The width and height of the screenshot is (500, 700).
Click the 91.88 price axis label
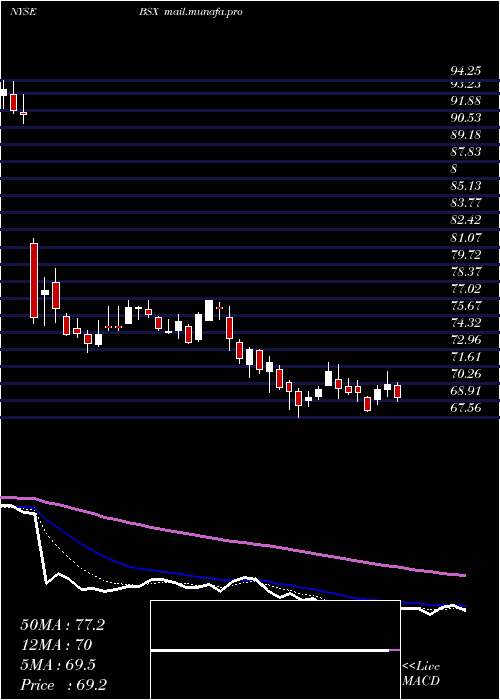(466, 101)
